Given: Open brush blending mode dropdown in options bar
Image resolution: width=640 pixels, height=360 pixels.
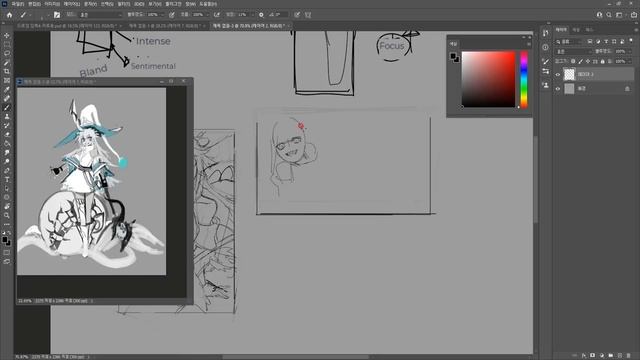Looking at the screenshot, I should (x=100, y=15).
